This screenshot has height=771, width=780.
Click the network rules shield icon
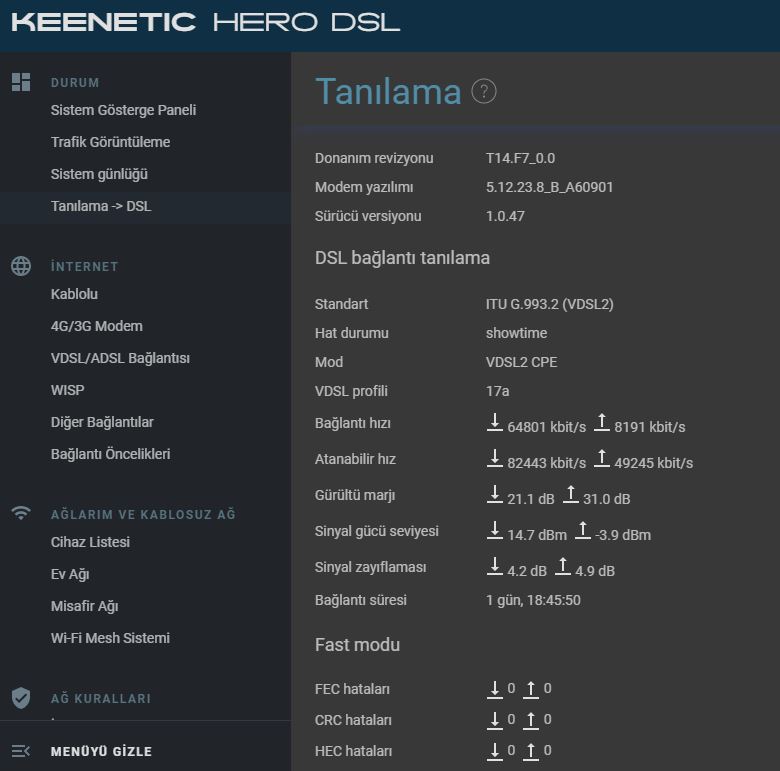click(21, 698)
